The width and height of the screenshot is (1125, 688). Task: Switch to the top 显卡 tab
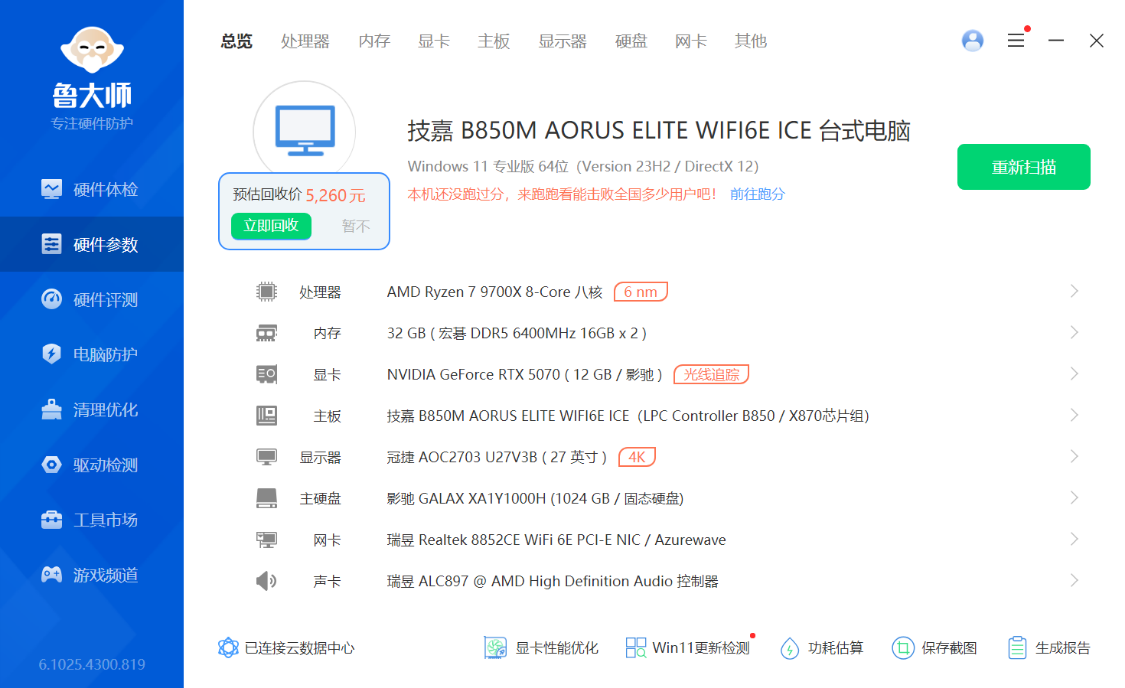434,41
